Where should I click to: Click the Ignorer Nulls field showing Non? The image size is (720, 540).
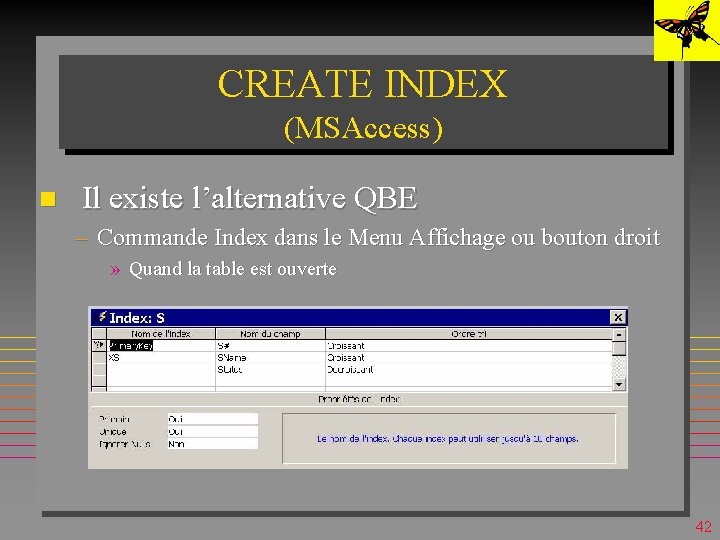click(x=213, y=444)
